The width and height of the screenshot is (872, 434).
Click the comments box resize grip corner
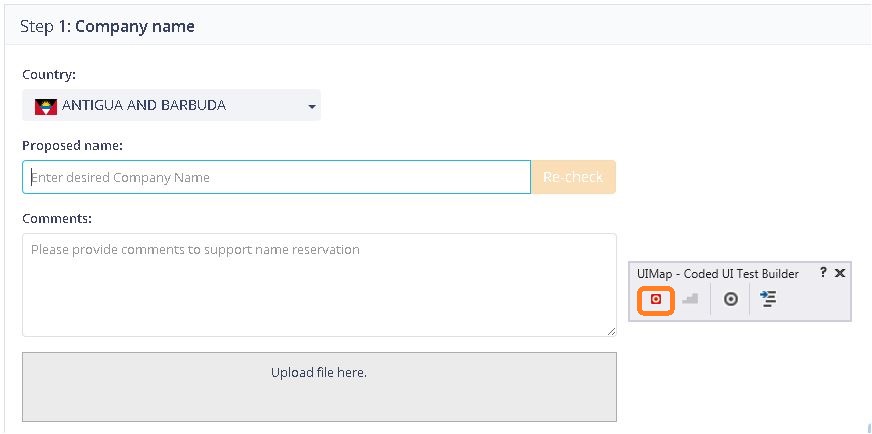click(611, 331)
